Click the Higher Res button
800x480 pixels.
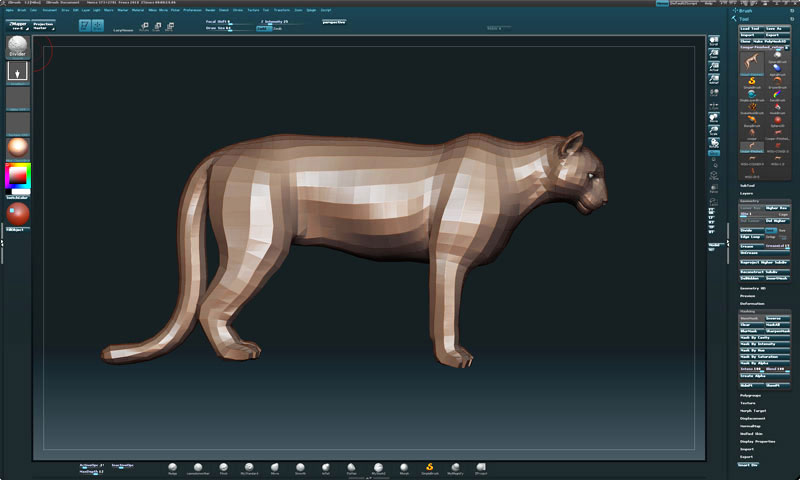[x=777, y=208]
